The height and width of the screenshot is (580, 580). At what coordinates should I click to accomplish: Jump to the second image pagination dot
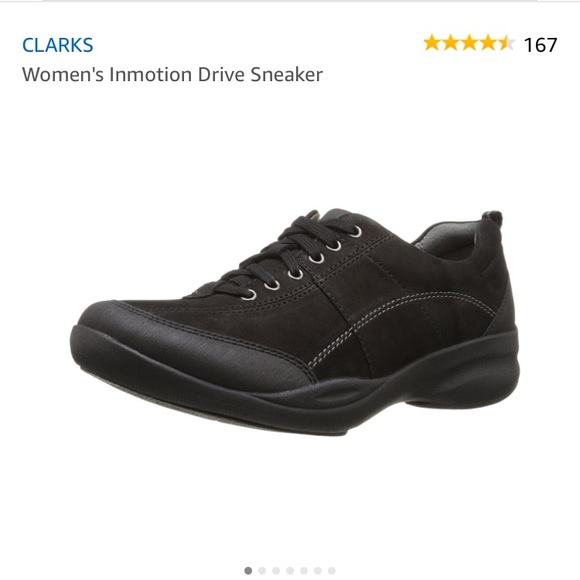(262, 571)
